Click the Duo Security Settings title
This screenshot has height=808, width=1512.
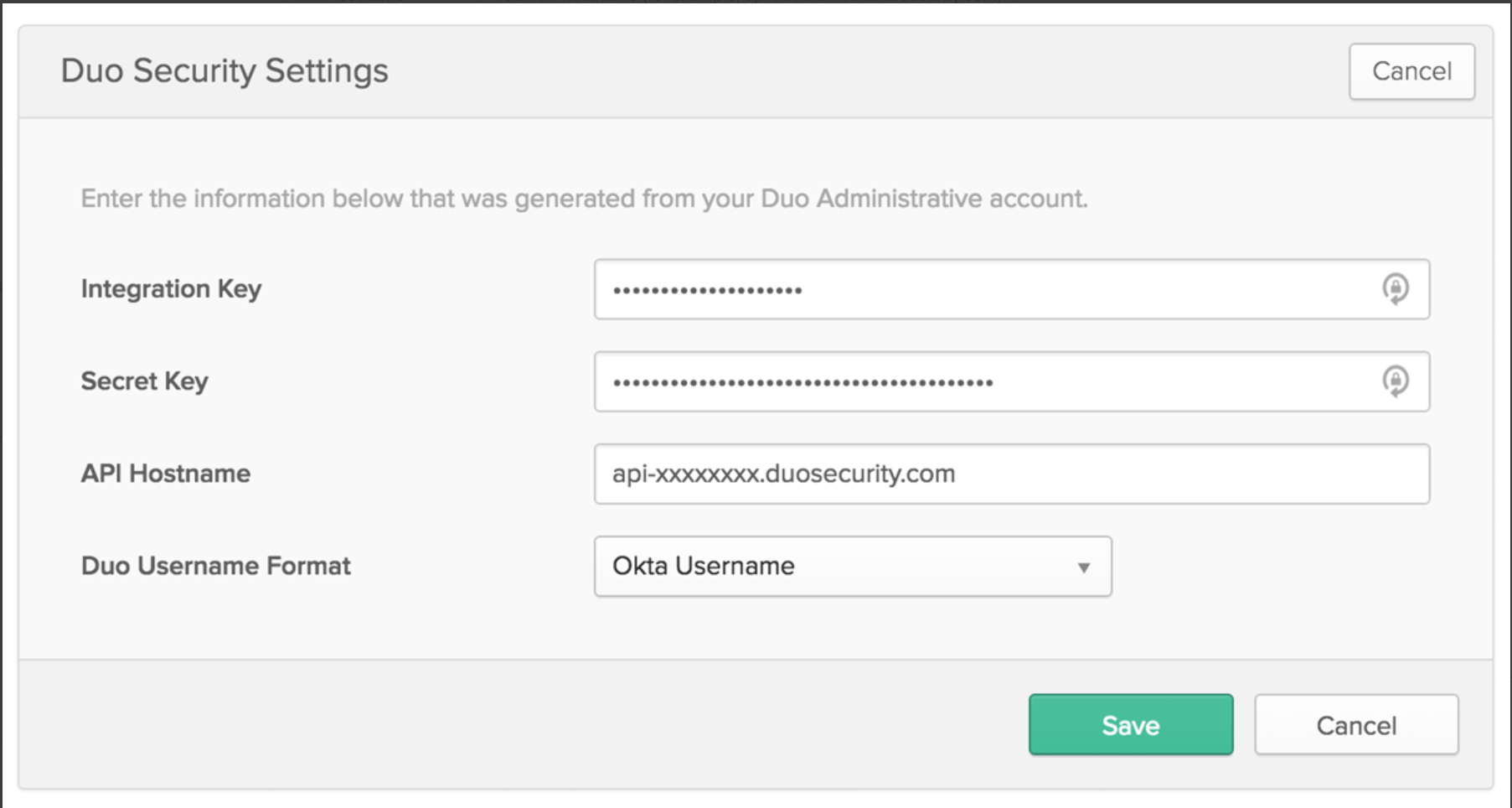click(224, 71)
